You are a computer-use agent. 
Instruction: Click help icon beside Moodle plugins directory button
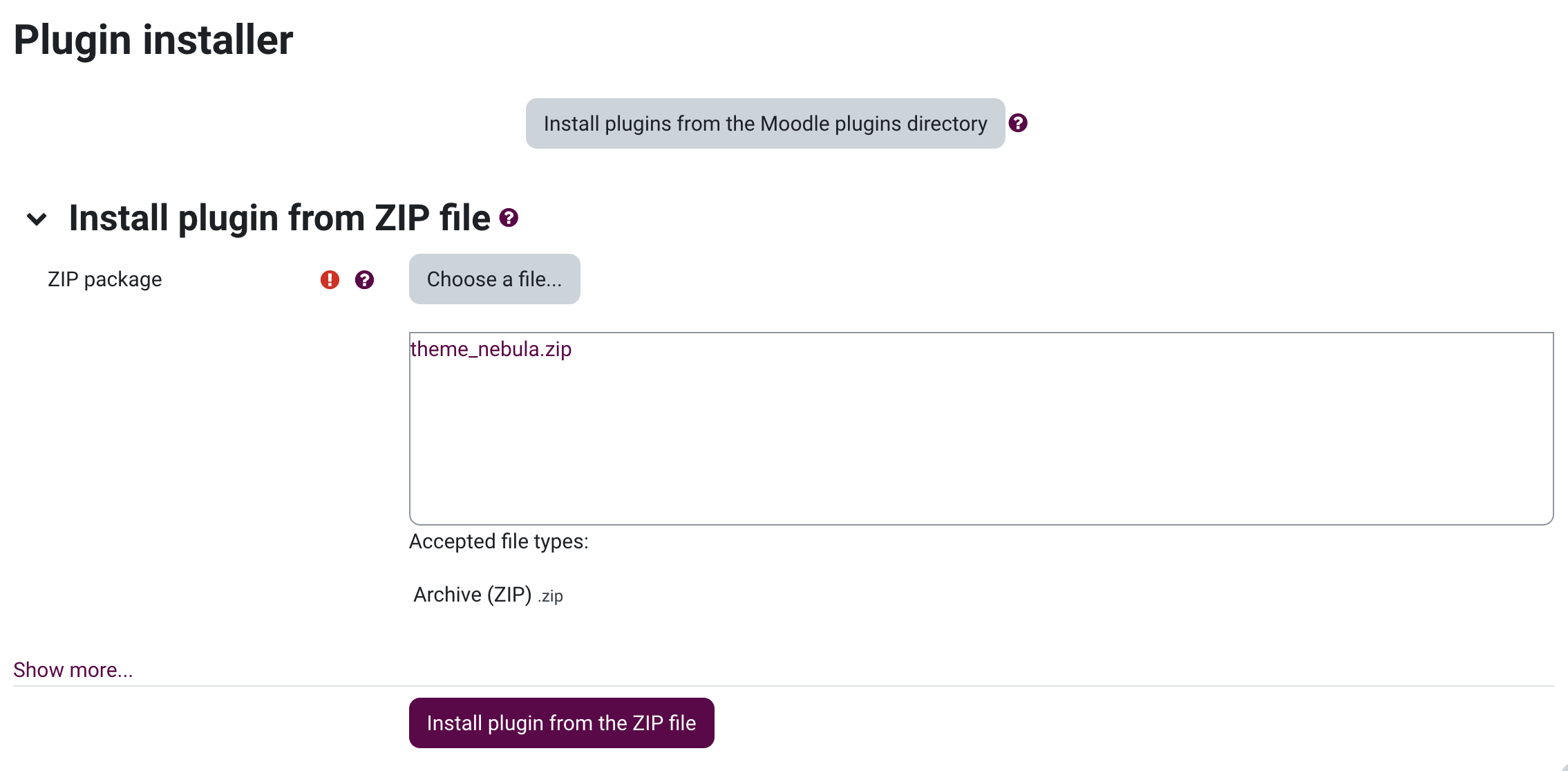pos(1018,123)
